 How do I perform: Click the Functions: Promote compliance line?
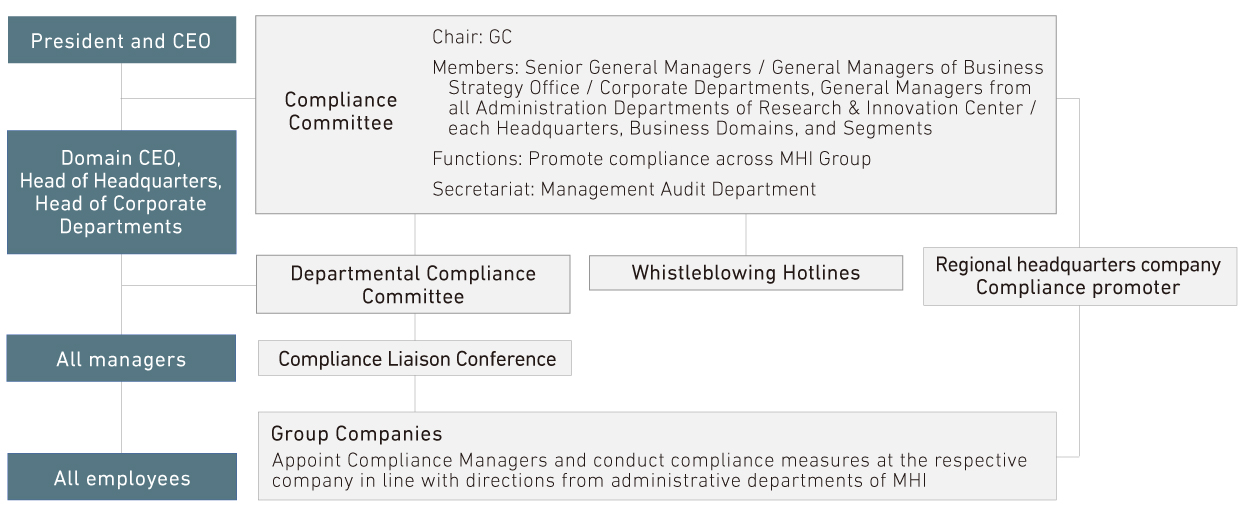[x=651, y=159]
